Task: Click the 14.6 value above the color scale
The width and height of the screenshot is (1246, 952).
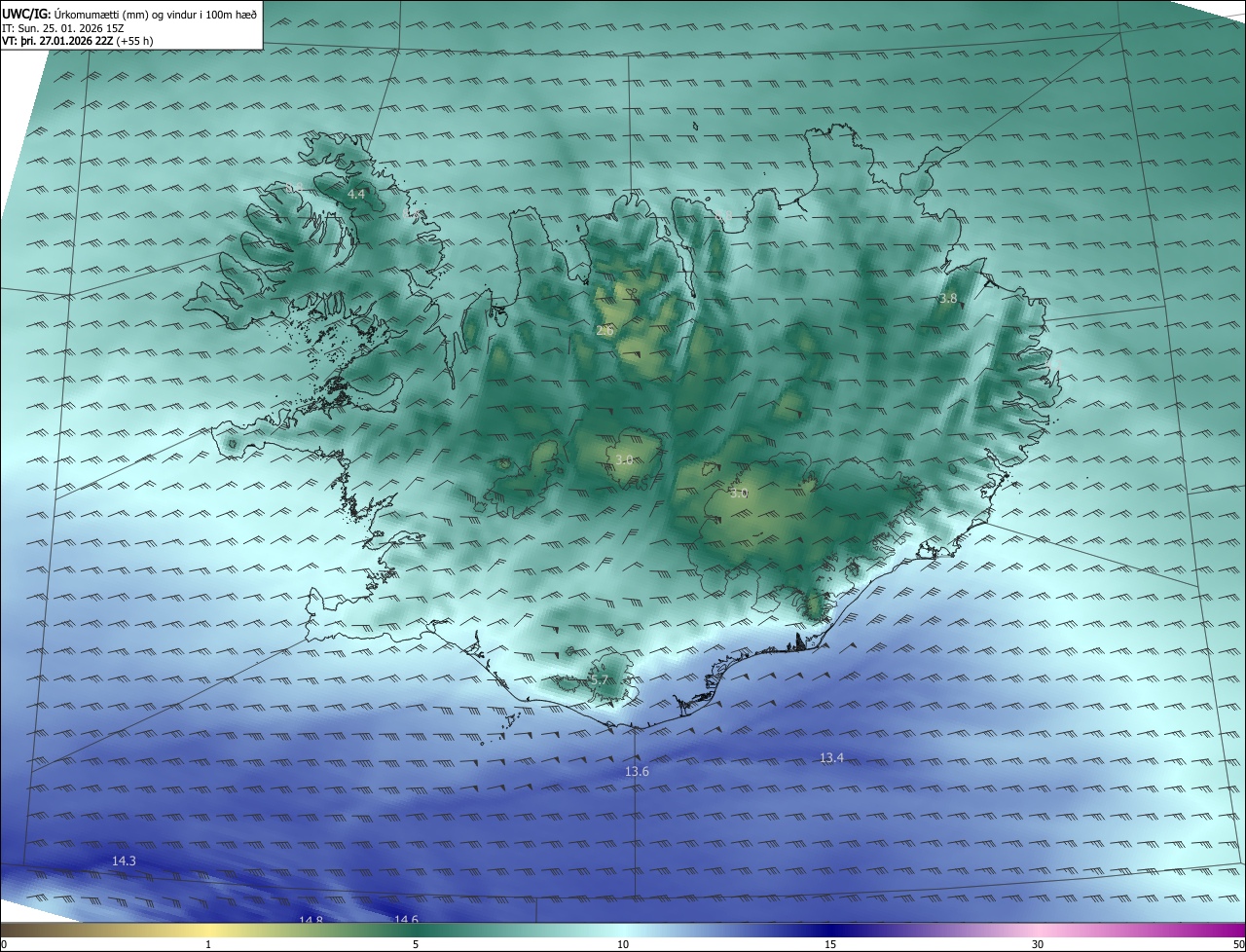Action: (406, 920)
